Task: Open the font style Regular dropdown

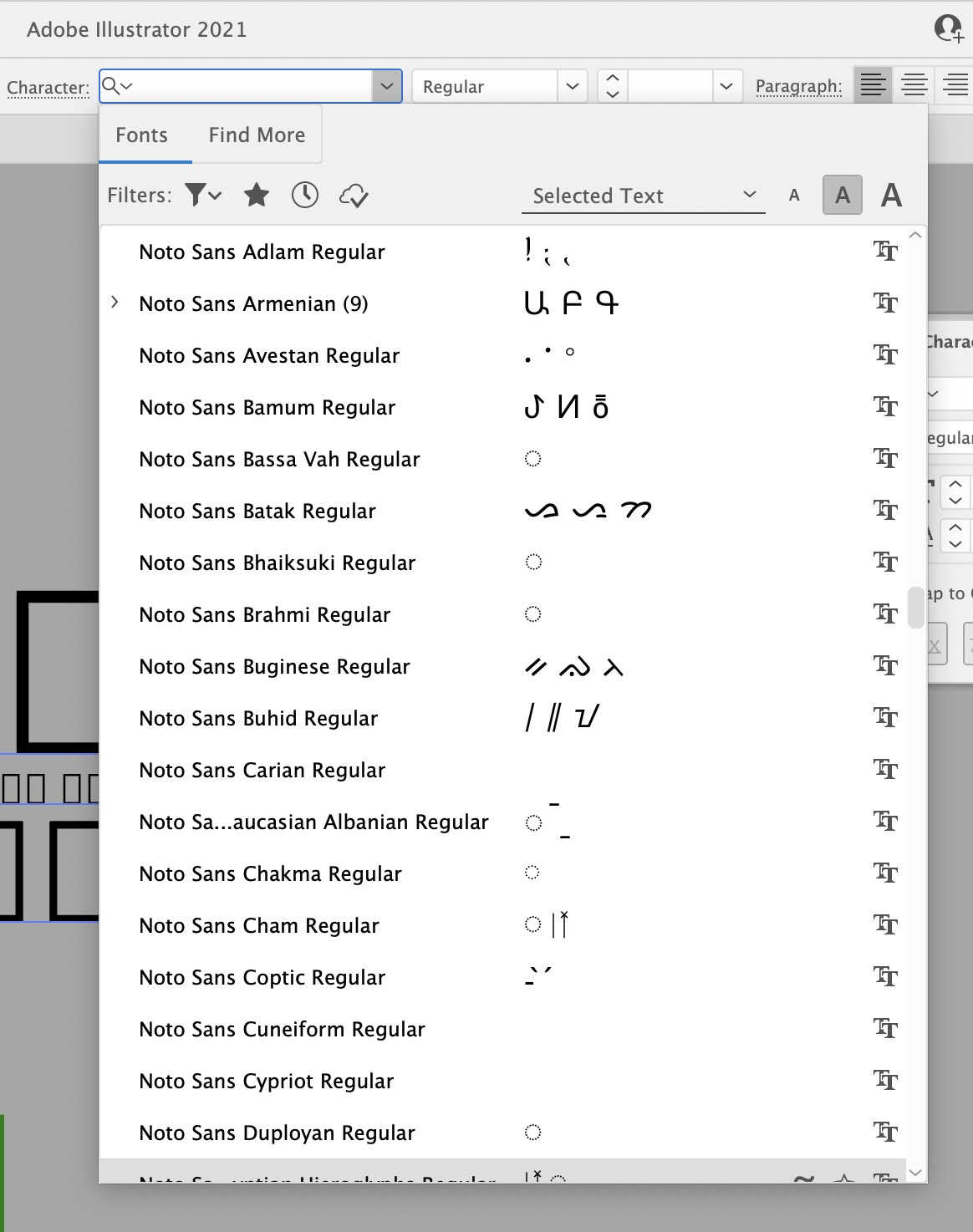Action: 572,86
